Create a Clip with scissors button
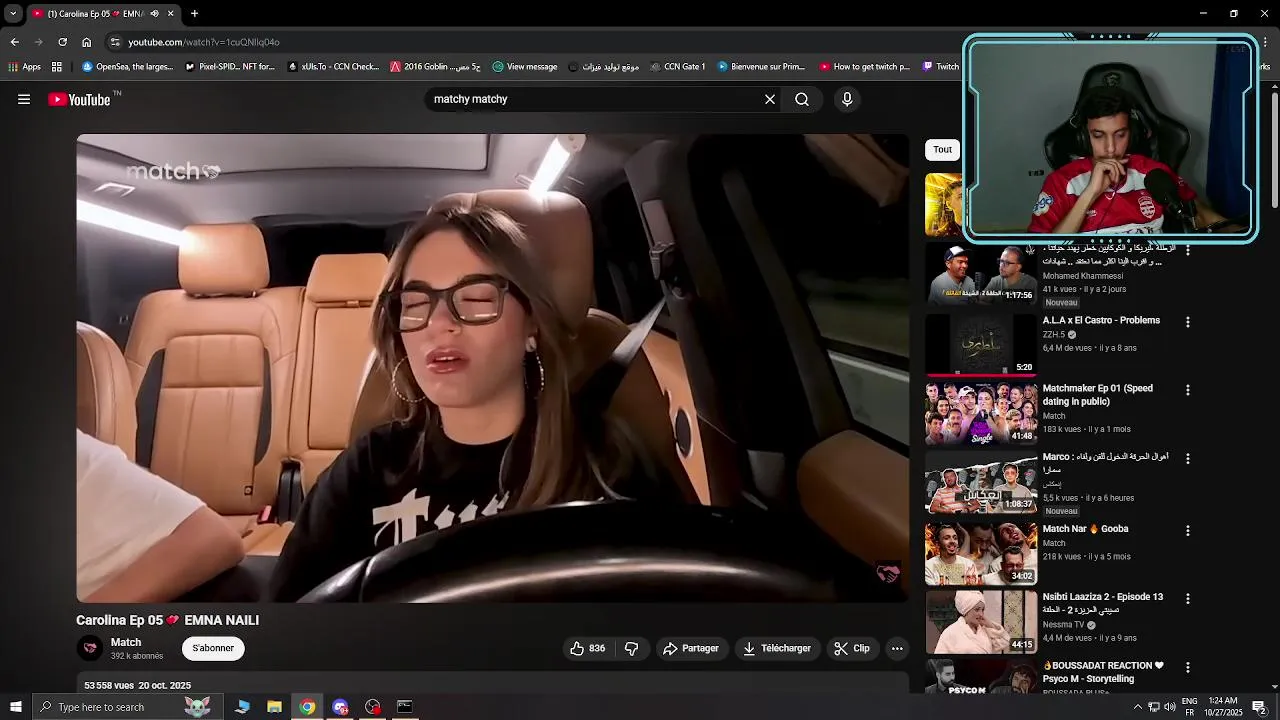Viewport: 1280px width, 720px height. (x=852, y=648)
